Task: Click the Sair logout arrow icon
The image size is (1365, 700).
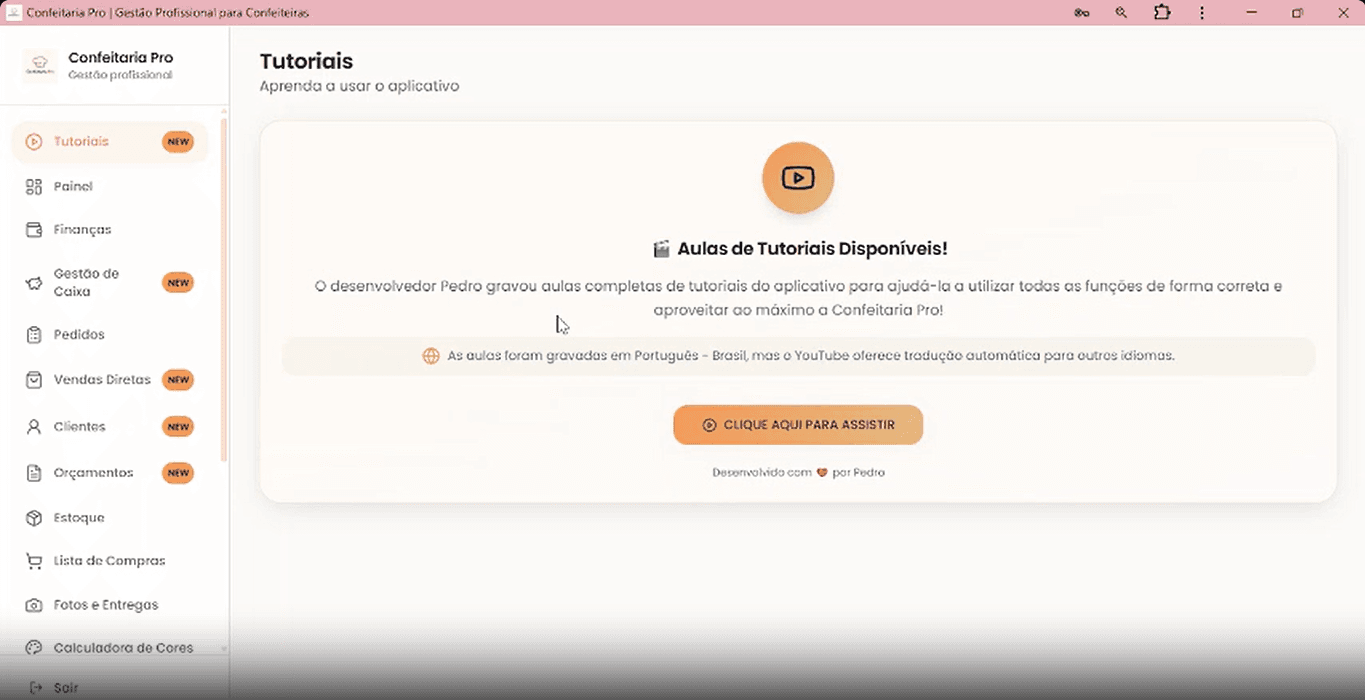Action: (36, 688)
